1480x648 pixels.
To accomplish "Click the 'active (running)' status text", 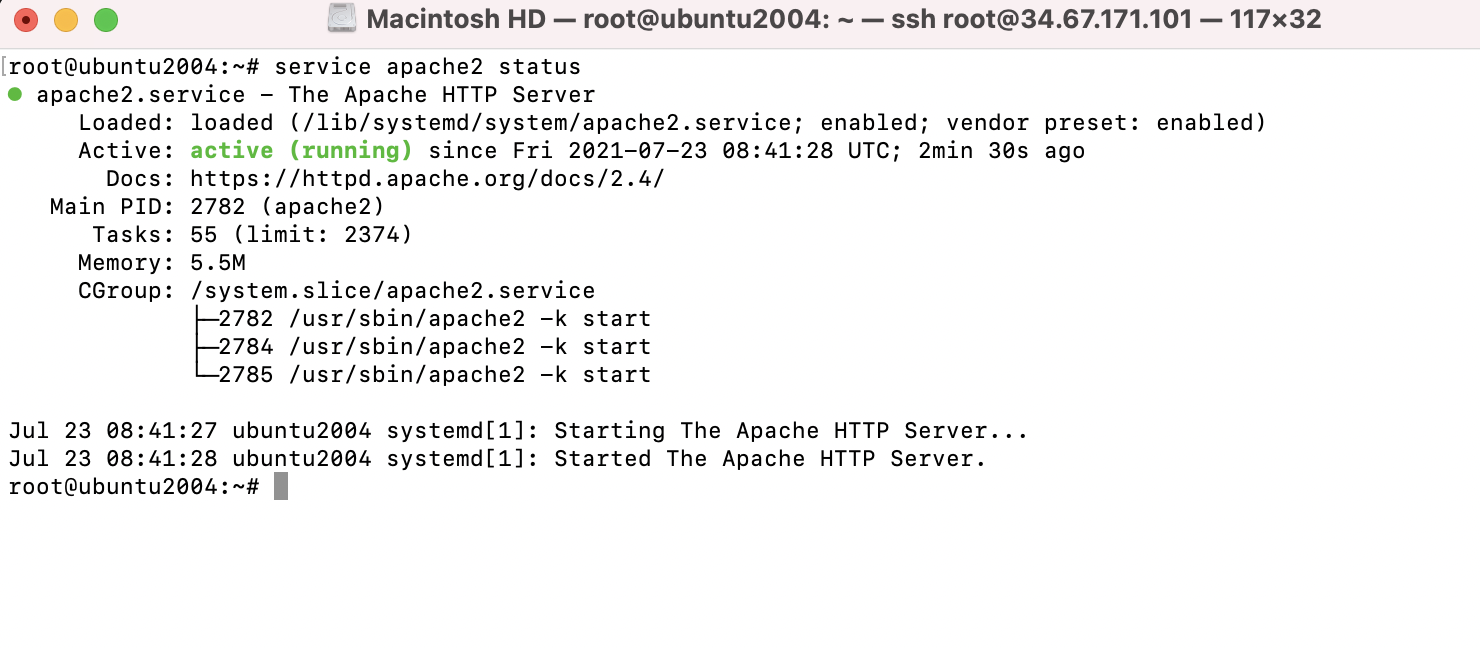I will coord(301,151).
